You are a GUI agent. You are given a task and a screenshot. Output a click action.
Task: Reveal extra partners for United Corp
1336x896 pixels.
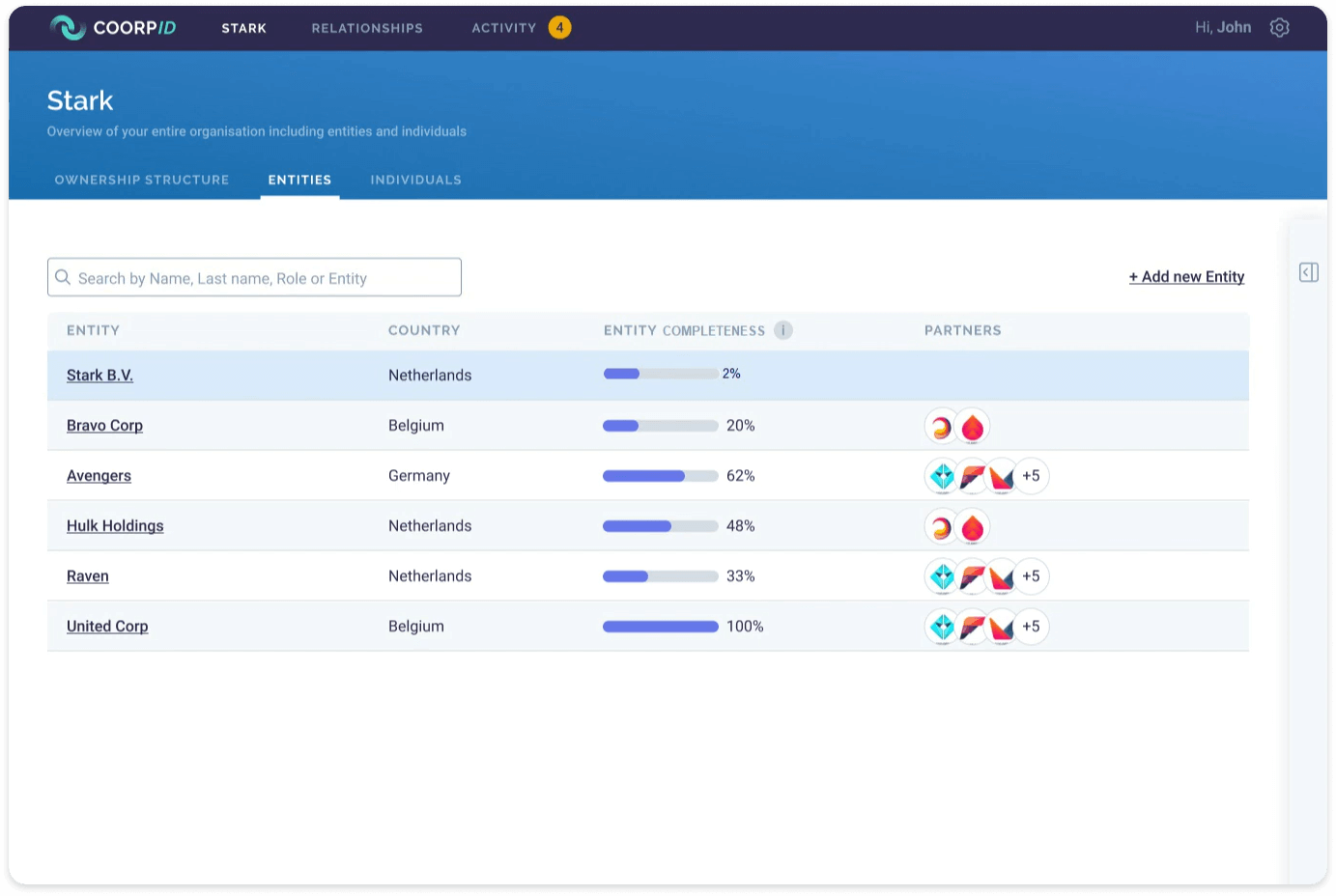[1031, 627]
